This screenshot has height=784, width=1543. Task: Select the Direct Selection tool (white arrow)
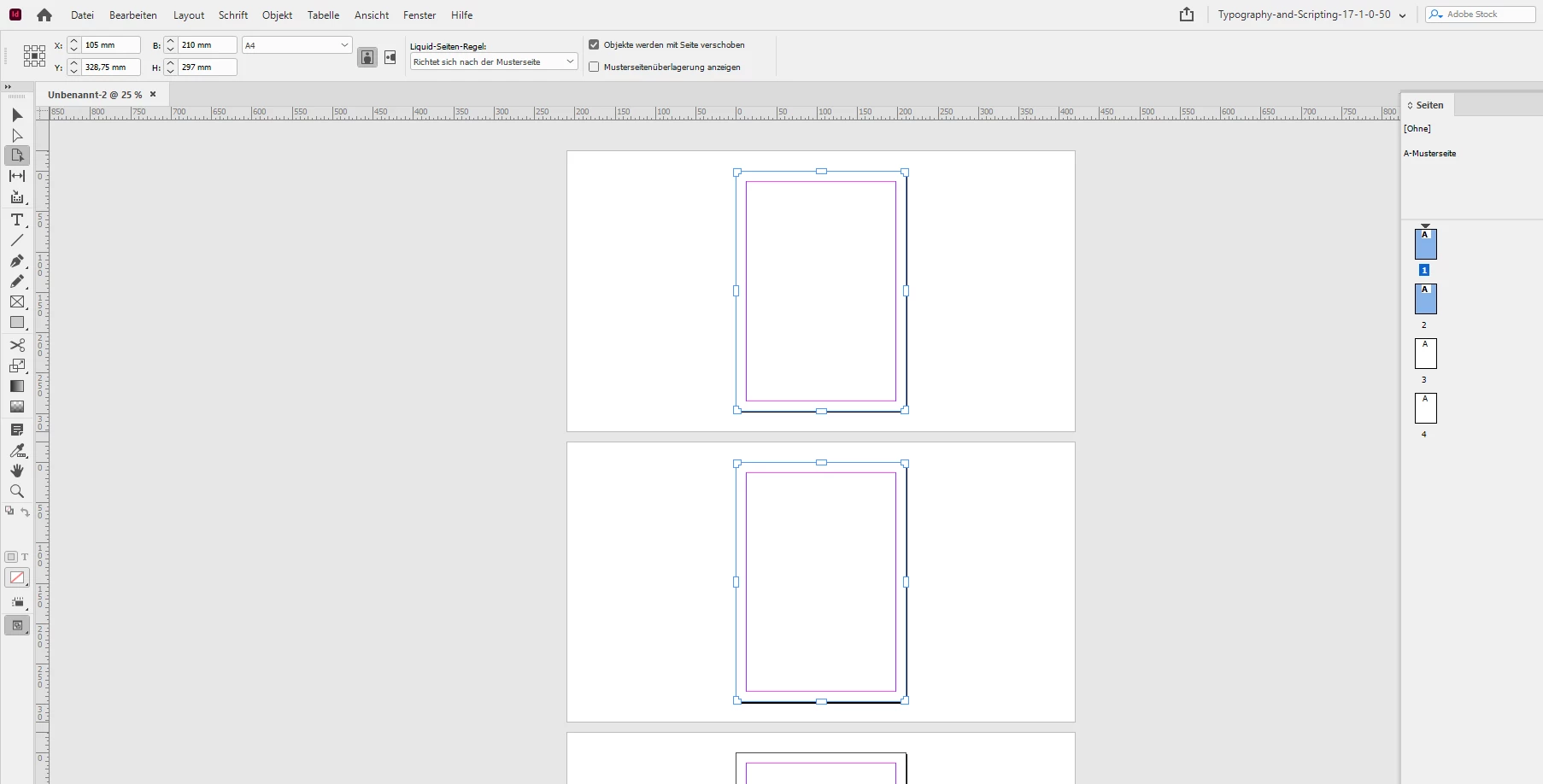tap(17, 135)
